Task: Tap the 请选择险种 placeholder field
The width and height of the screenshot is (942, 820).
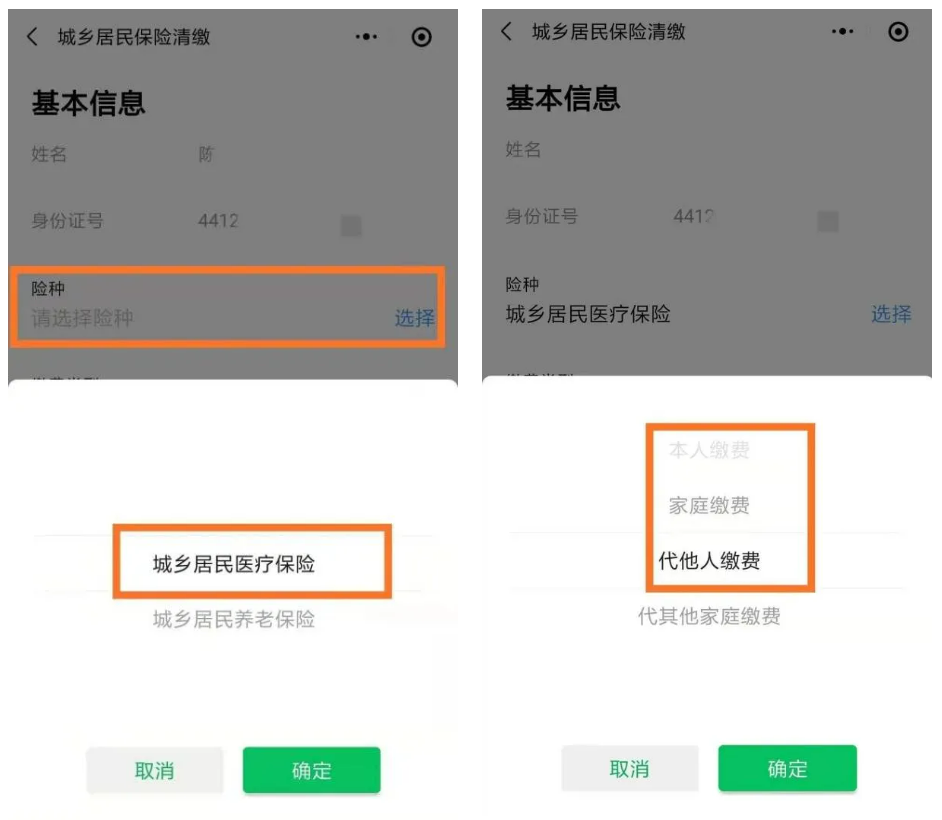Action: point(82,318)
